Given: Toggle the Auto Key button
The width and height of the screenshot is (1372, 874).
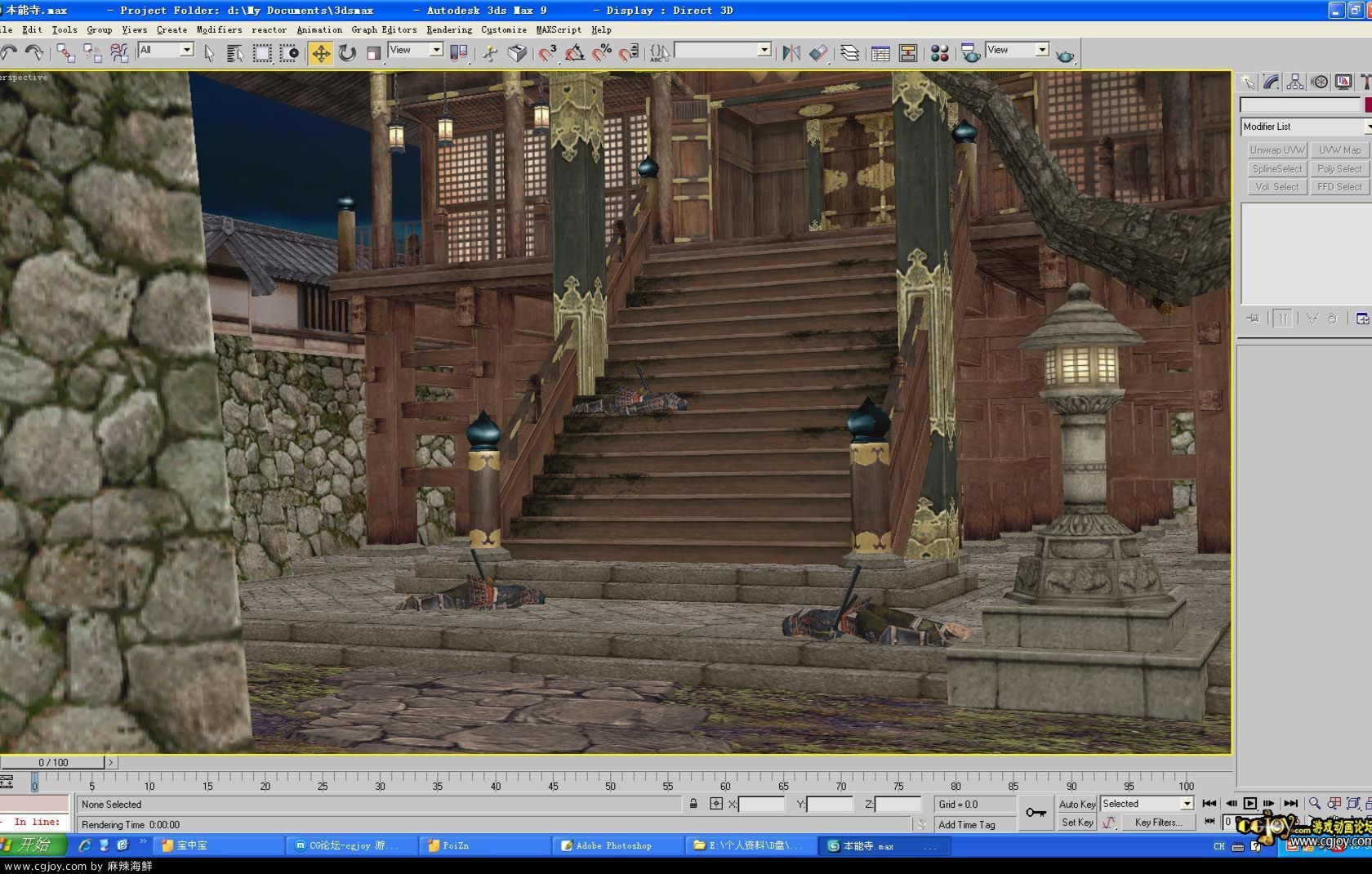Looking at the screenshot, I should click(x=1077, y=805).
